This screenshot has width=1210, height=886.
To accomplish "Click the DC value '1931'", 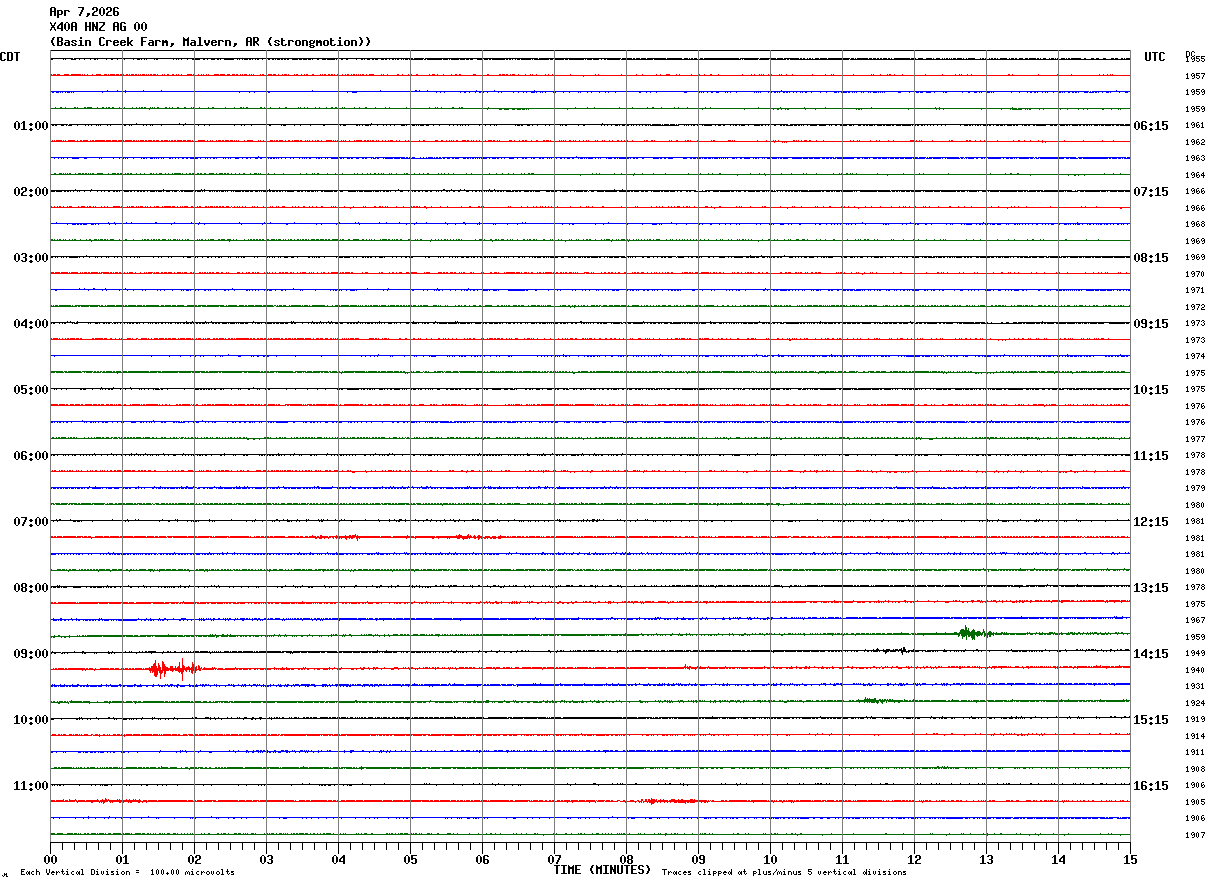I will (x=1195, y=687).
